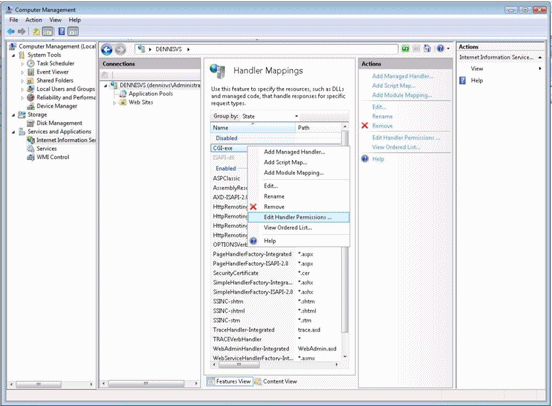Click View Ordered List link in Actions pane
Viewport: 552px width, 406px height.
396,147
